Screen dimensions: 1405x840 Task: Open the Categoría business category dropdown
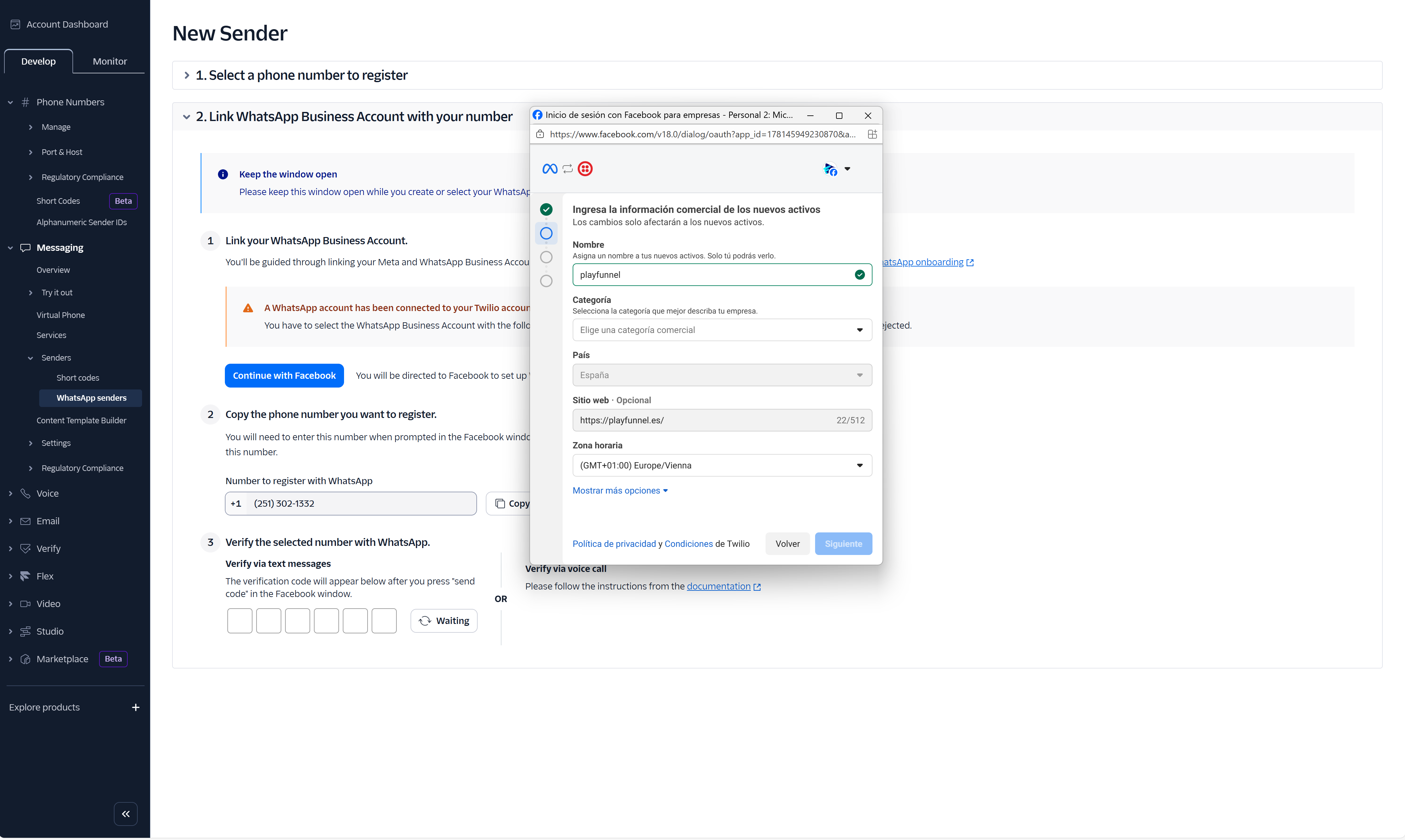point(721,330)
